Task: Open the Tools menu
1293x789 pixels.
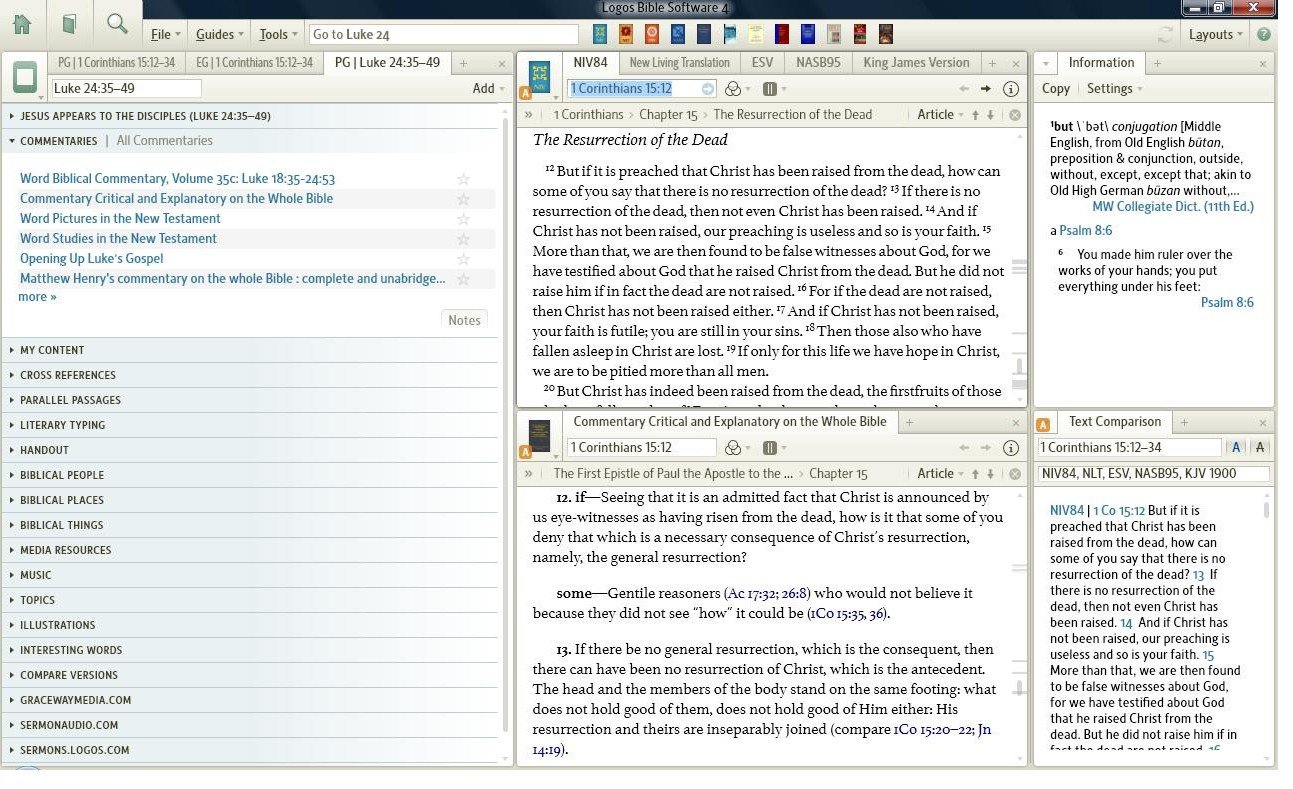Action: tap(278, 34)
